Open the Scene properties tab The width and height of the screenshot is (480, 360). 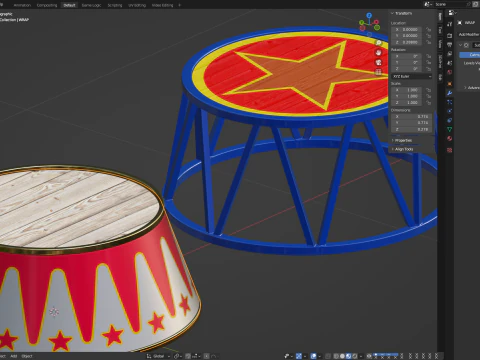pyautogui.click(x=449, y=63)
